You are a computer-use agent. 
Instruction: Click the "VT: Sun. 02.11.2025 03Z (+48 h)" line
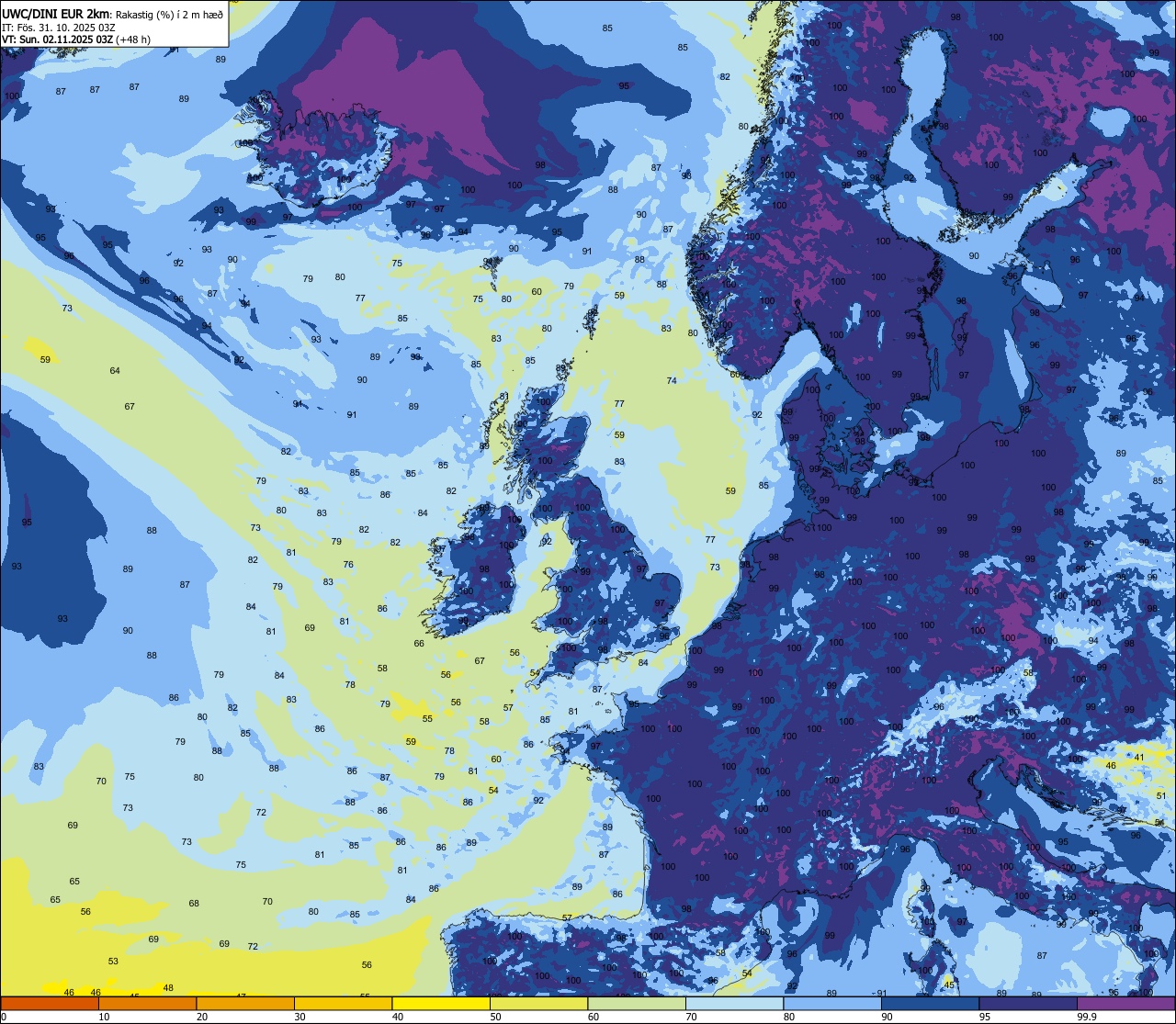click(76, 39)
